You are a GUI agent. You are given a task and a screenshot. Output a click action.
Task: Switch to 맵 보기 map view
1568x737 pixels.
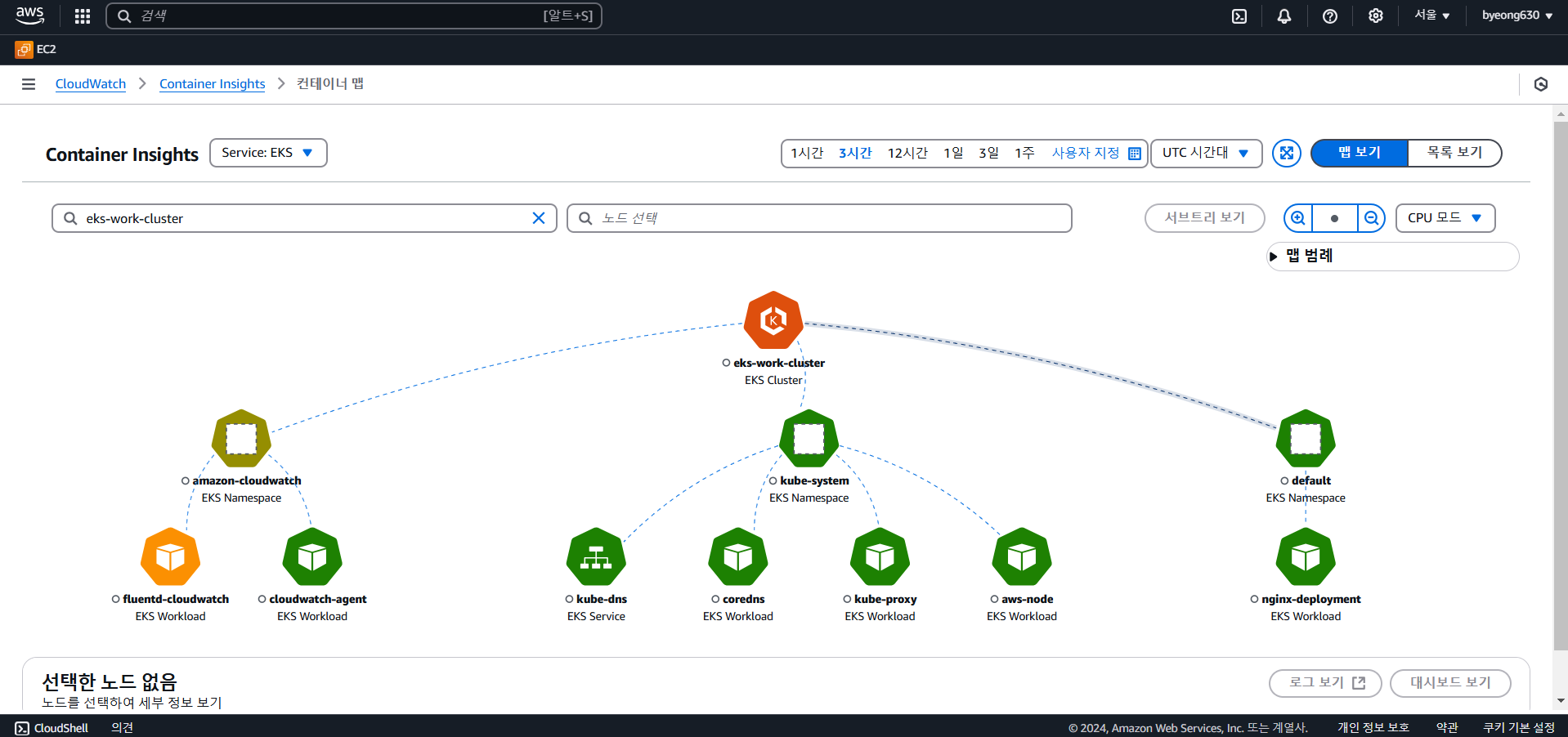coord(1360,153)
